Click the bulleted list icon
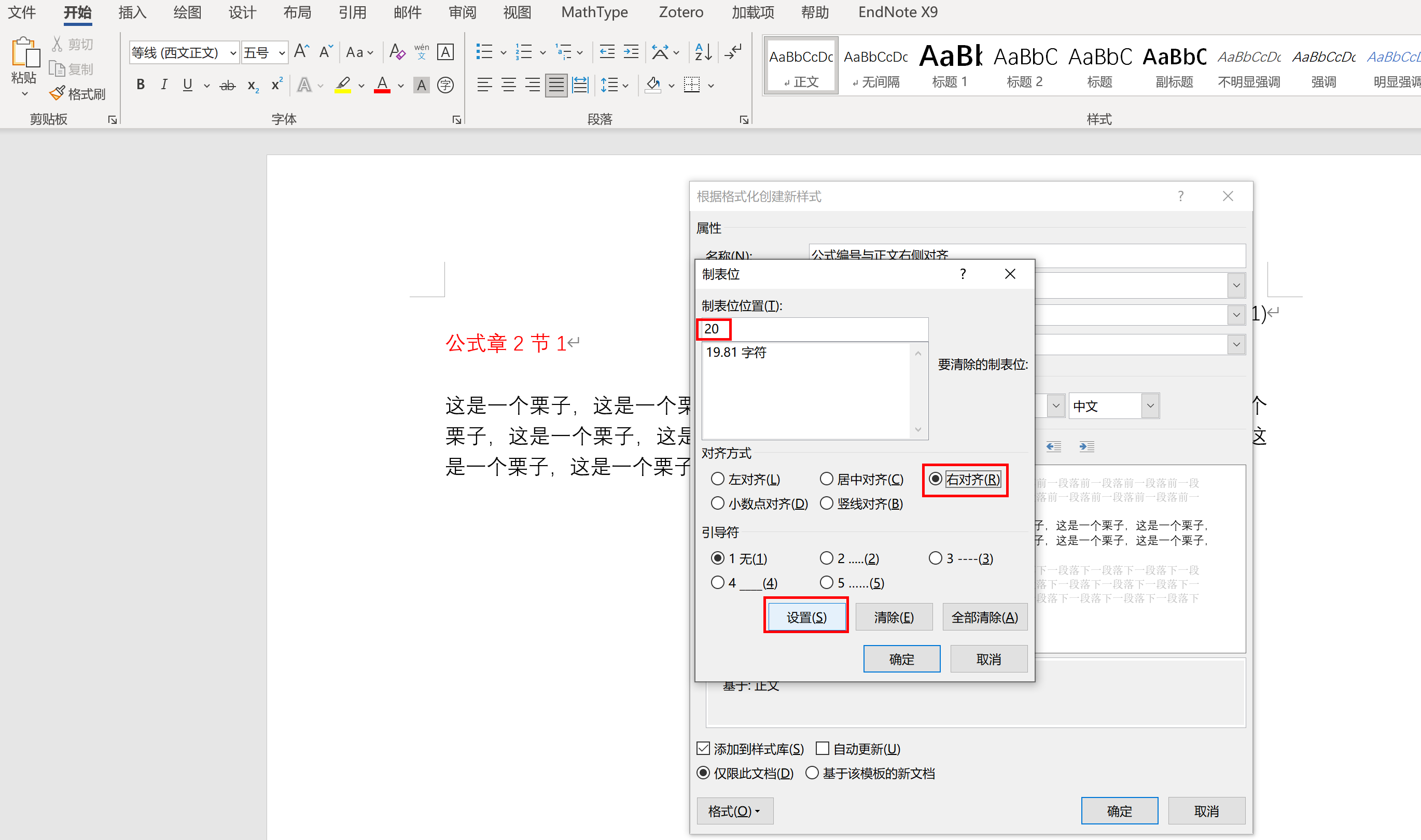This screenshot has height=840, width=1421. (x=484, y=52)
